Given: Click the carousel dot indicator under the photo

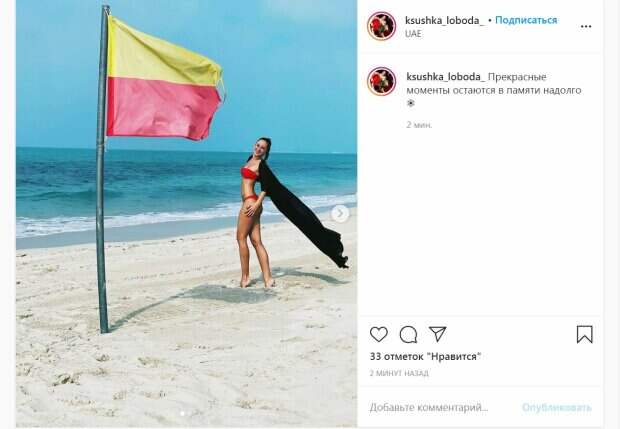Looking at the screenshot, I should tap(182, 414).
